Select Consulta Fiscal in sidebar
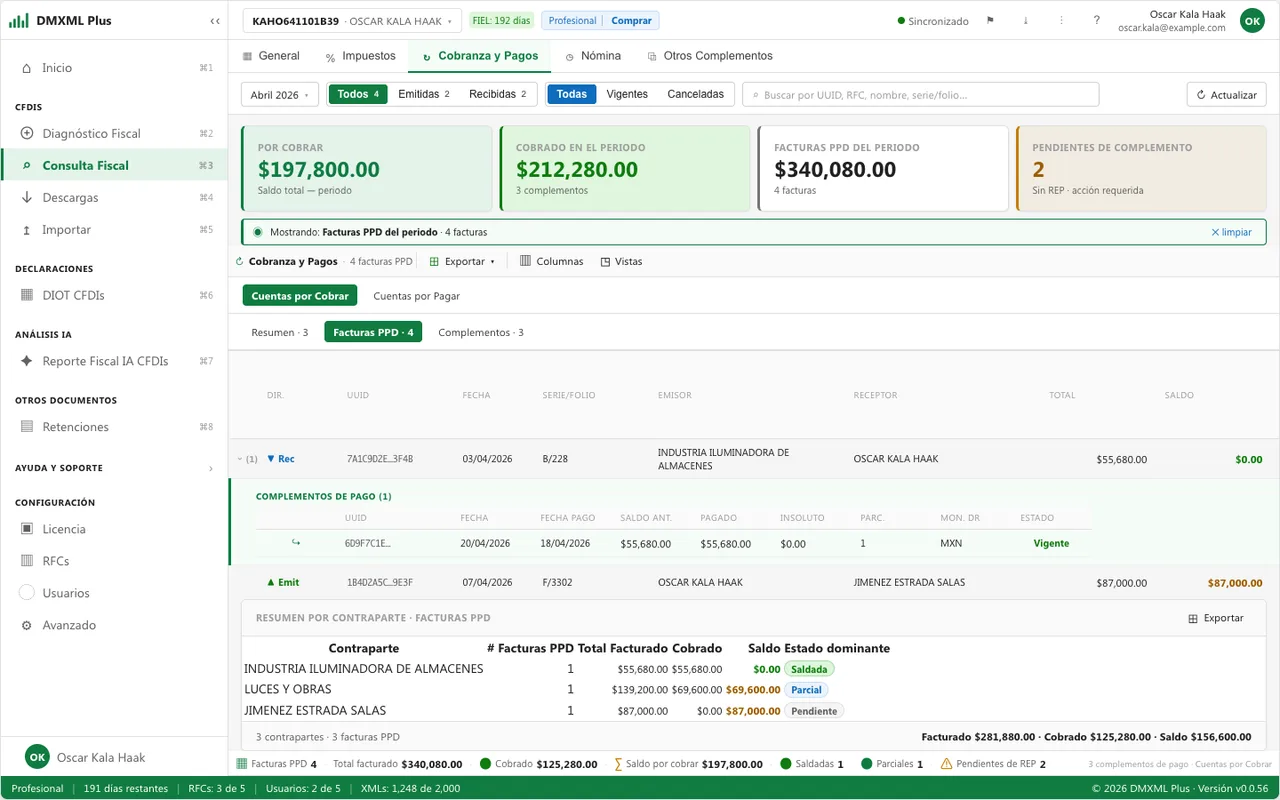Screen dimensions: 1280x800 [114, 165]
